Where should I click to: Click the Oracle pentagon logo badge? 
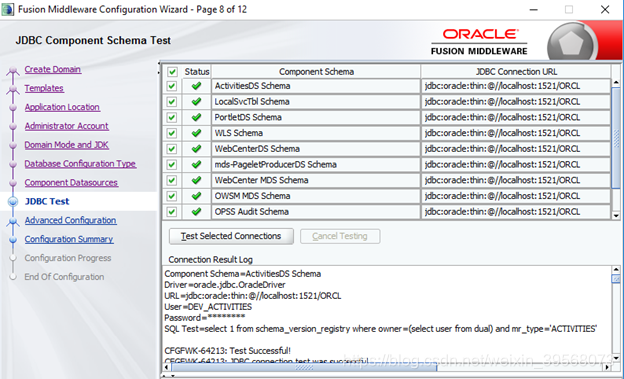tap(571, 43)
